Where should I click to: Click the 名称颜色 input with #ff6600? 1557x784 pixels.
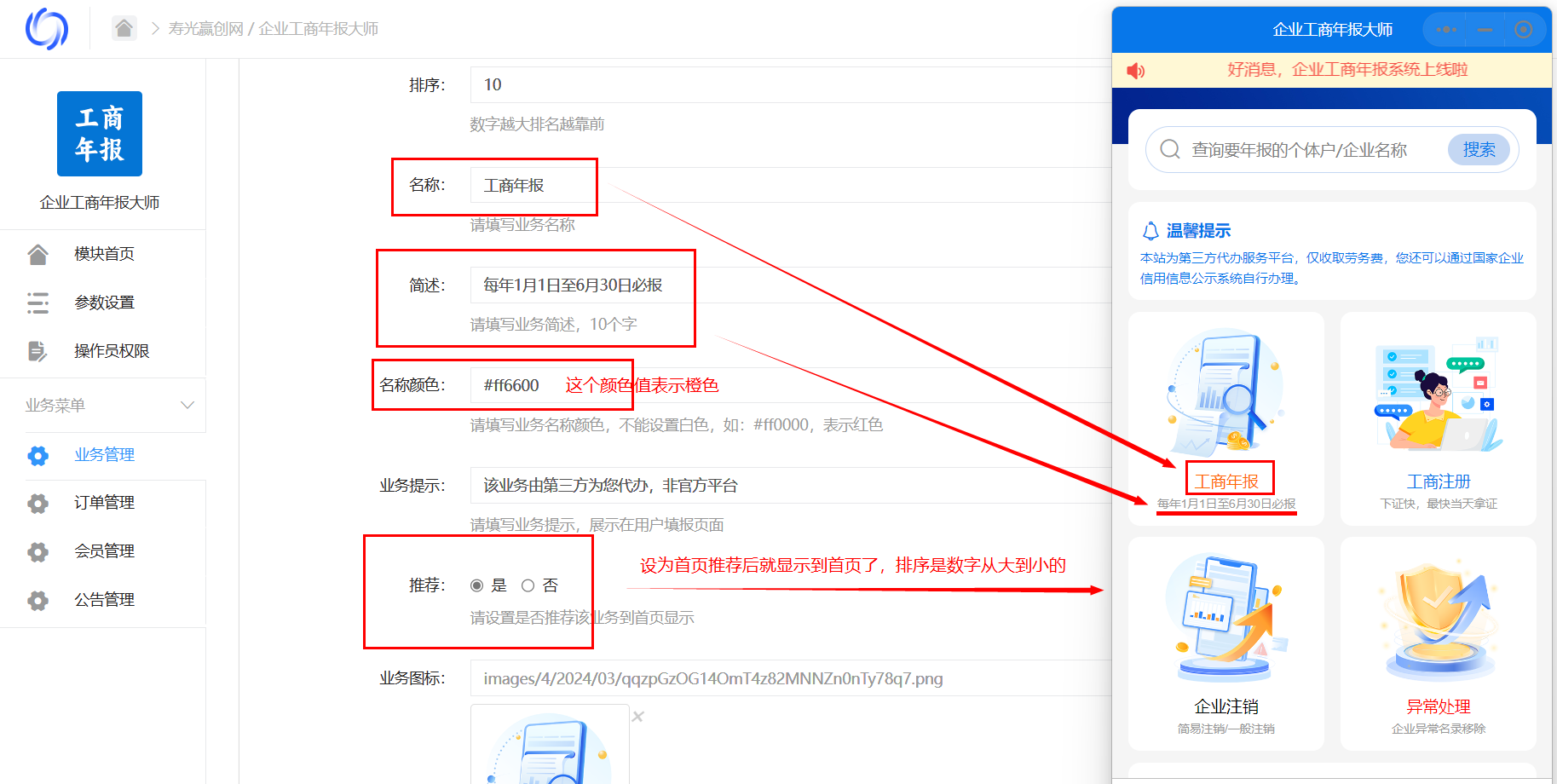click(791, 385)
